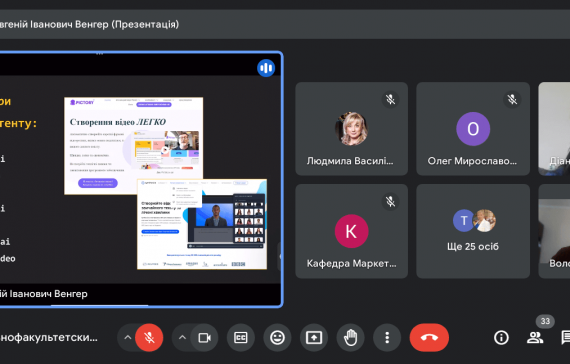Image resolution: width=570 pixels, height=364 pixels.
Task: Select Людмила Василі... participant tile
Action: click(x=352, y=129)
